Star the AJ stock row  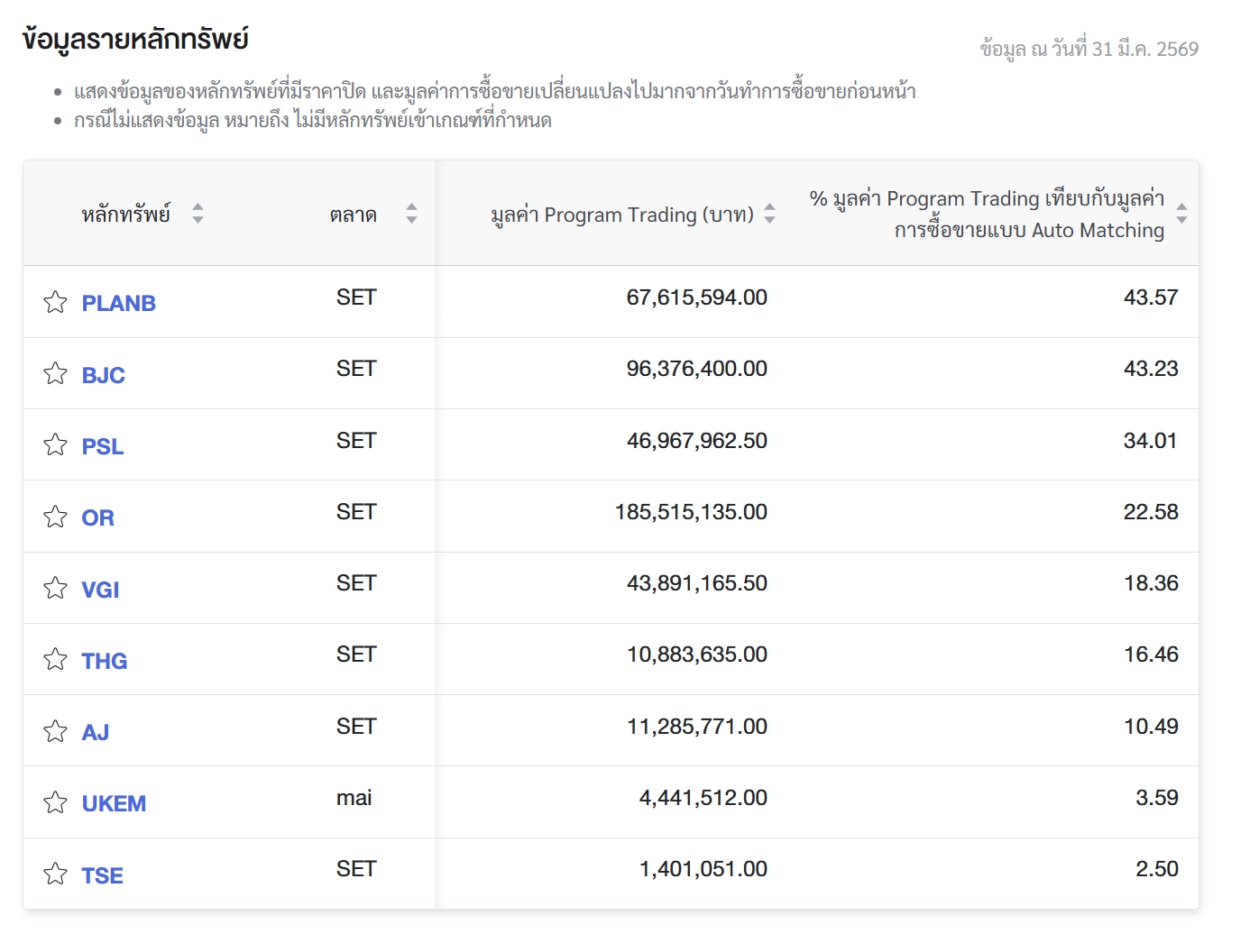click(55, 731)
